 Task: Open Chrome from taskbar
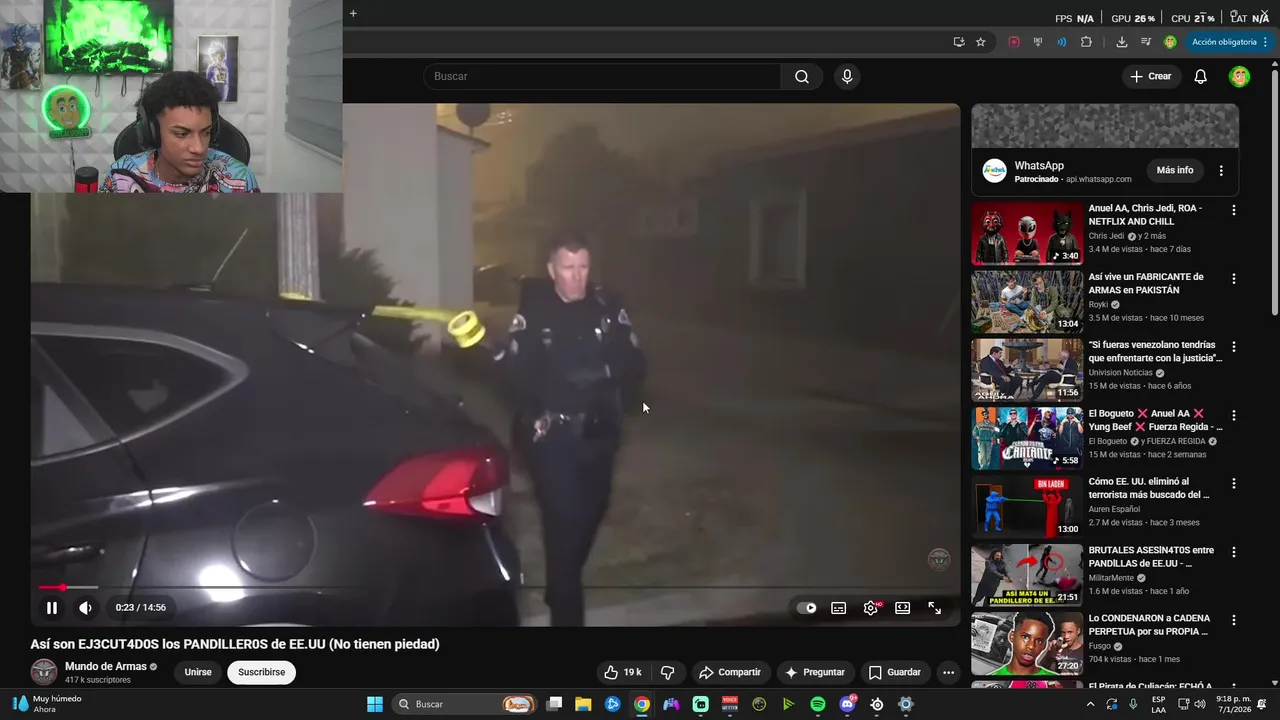pos(642,704)
